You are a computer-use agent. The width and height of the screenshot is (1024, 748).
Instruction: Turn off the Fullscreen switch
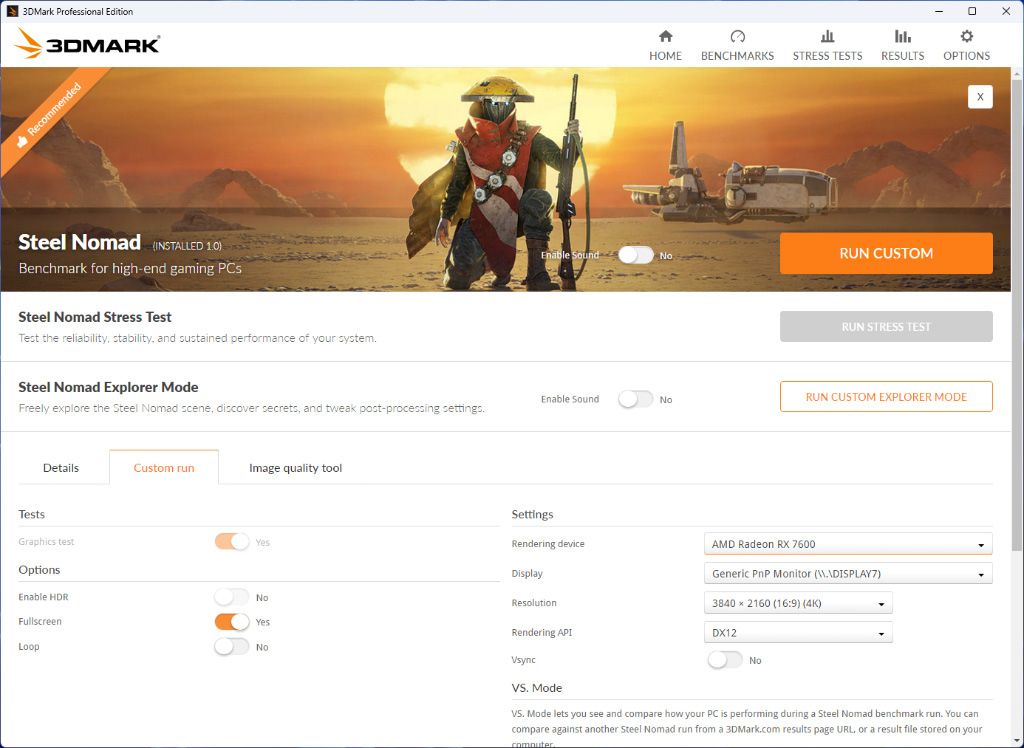[x=232, y=621]
